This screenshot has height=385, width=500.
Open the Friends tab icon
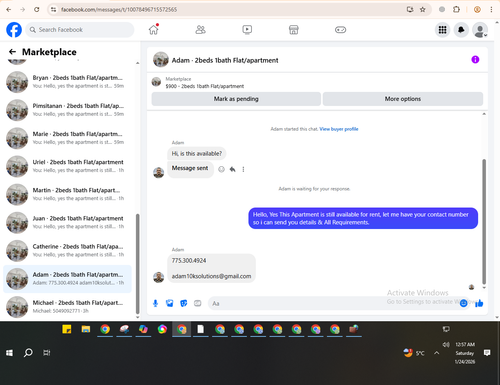point(200,30)
